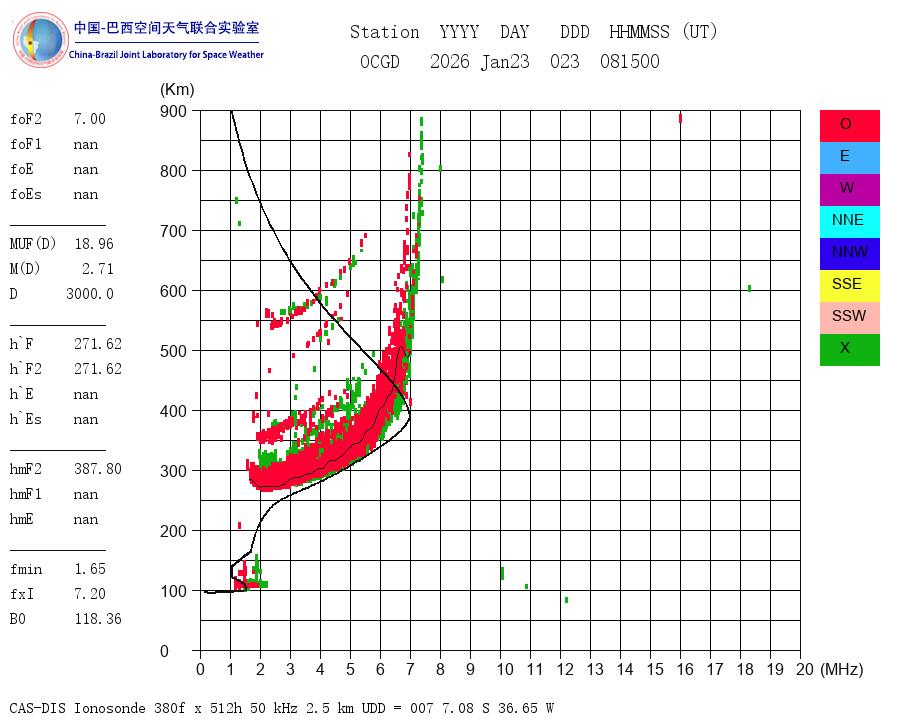900x720 pixels.
Task: Click the China-Brazil Joint Laboratory globe logo
Action: pos(40,40)
